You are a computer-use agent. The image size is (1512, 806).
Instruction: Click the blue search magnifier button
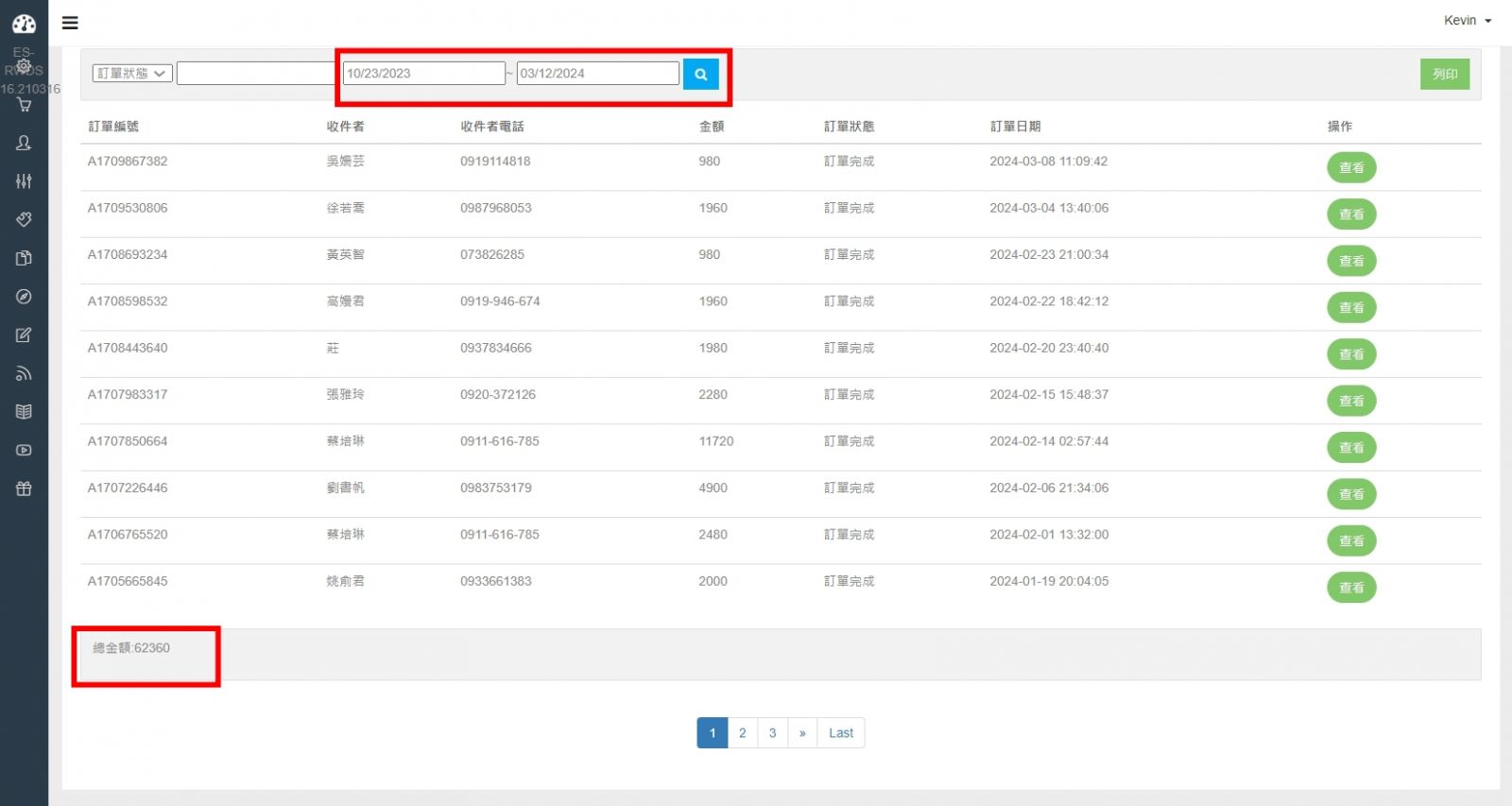tap(700, 74)
